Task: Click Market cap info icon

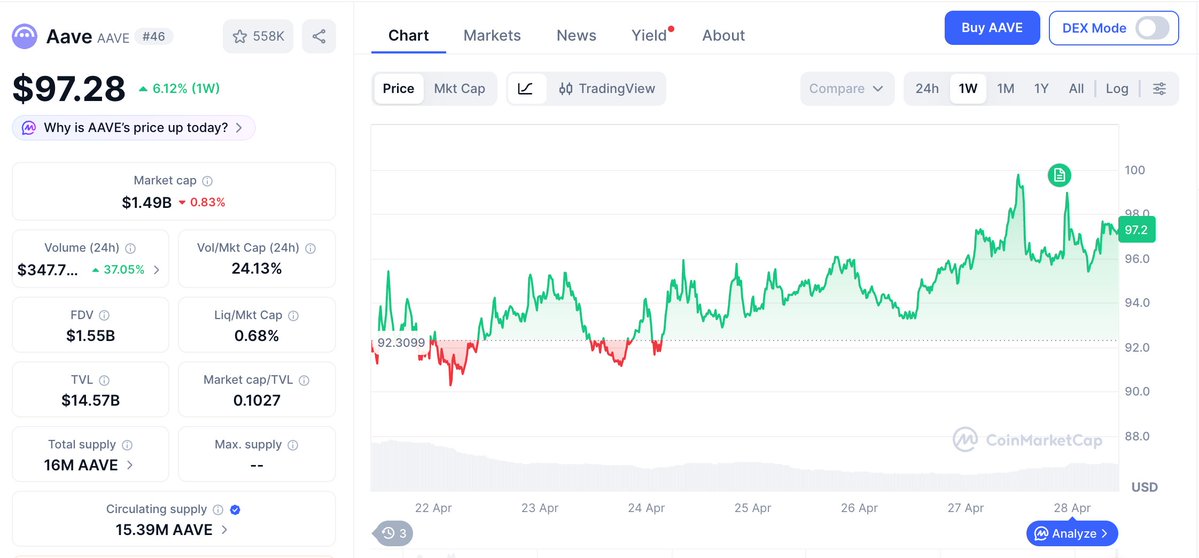Action: (x=208, y=181)
